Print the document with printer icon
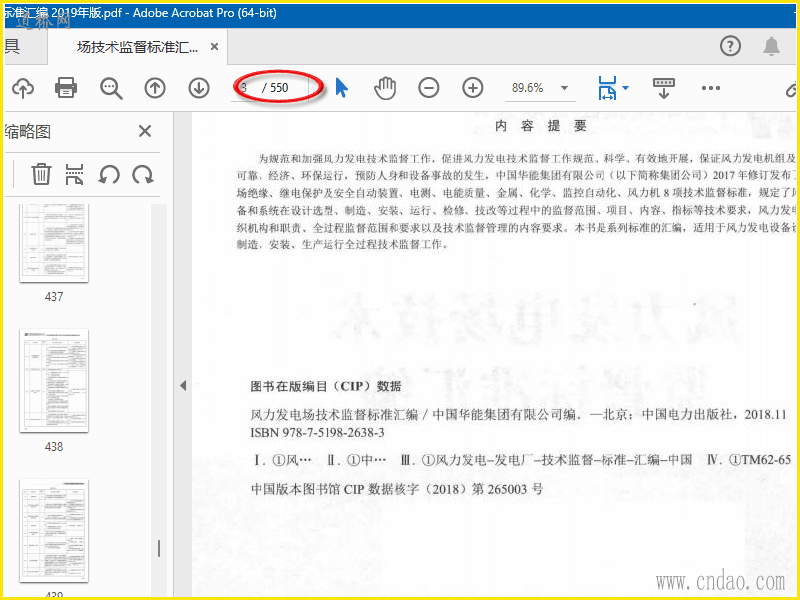Viewport: 800px width, 600px height. click(x=66, y=88)
